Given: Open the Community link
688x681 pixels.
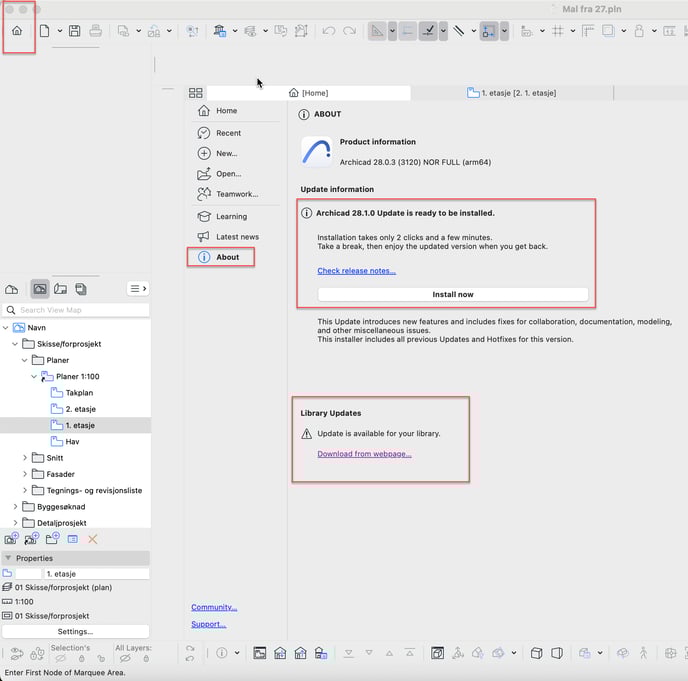Looking at the screenshot, I should coord(214,607).
